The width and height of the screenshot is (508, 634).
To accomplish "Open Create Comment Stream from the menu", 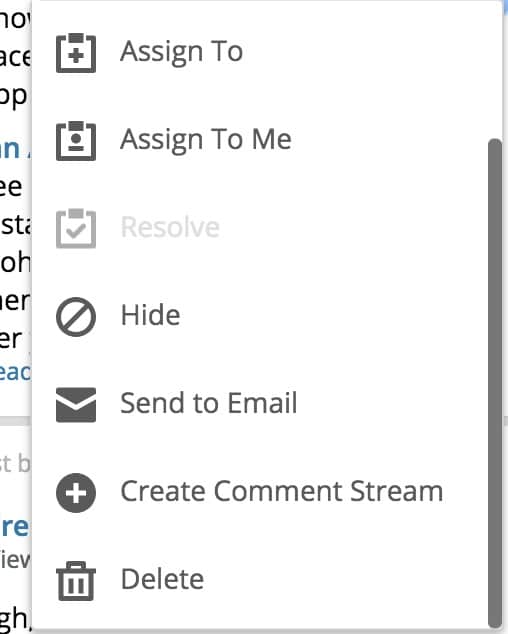I will [x=282, y=491].
